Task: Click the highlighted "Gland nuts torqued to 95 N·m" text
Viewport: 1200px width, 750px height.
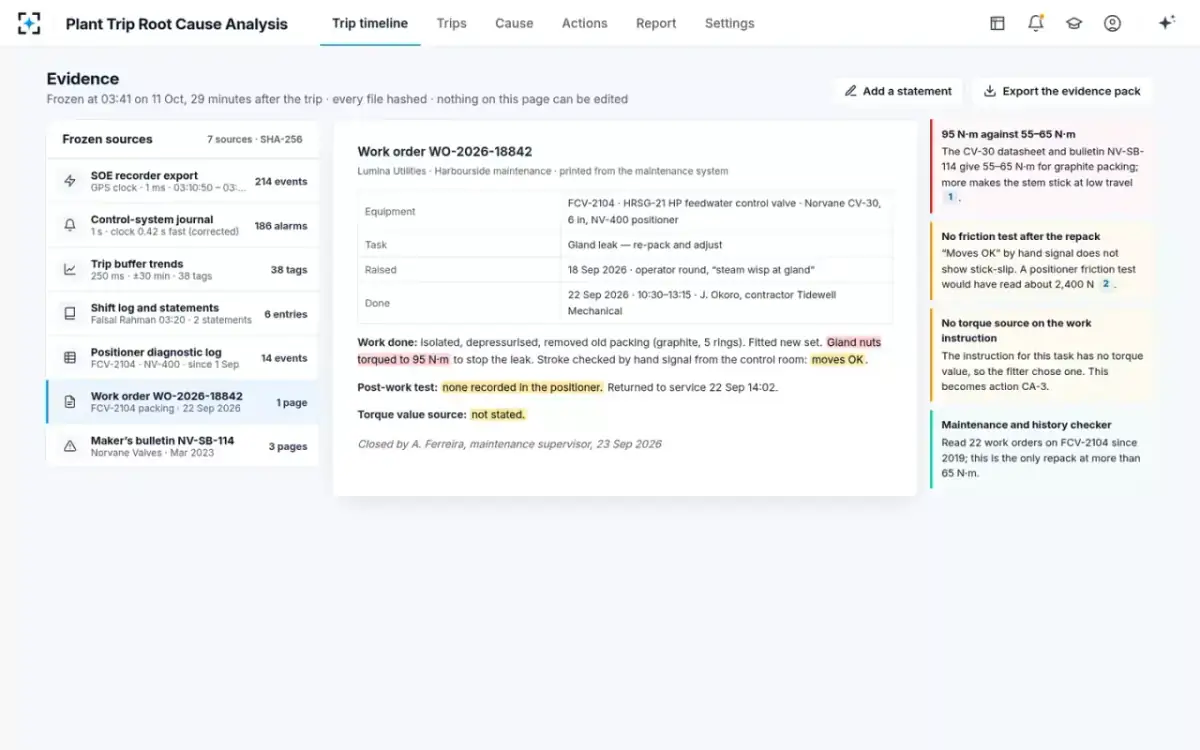Action: (x=619, y=351)
